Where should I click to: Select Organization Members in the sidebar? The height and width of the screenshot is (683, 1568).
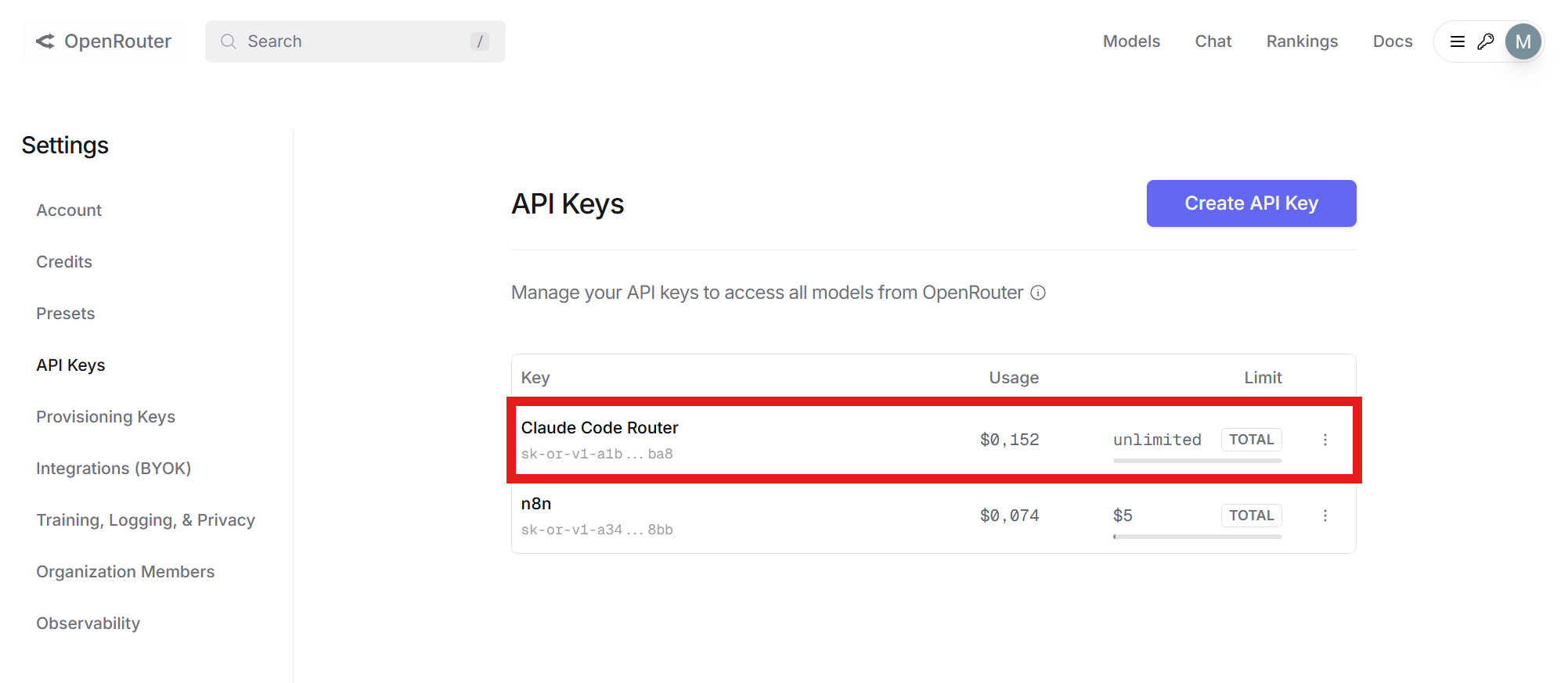pyautogui.click(x=124, y=571)
